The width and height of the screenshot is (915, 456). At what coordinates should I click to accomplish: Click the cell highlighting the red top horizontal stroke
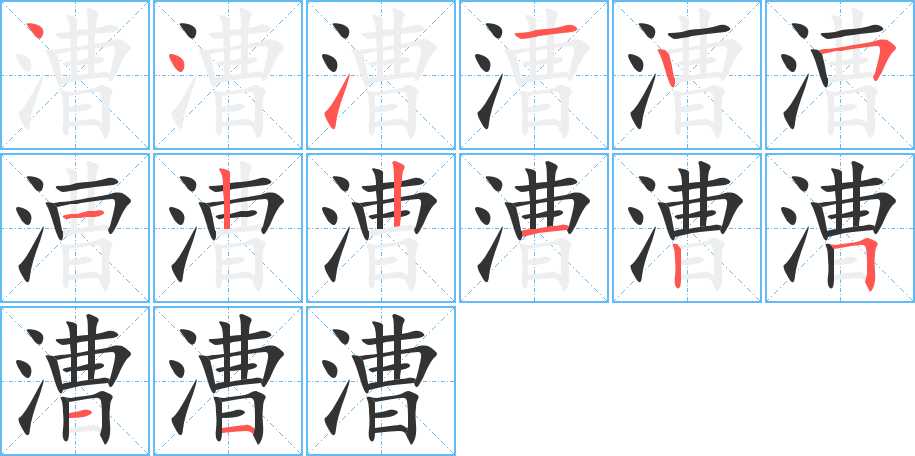[x=534, y=75]
